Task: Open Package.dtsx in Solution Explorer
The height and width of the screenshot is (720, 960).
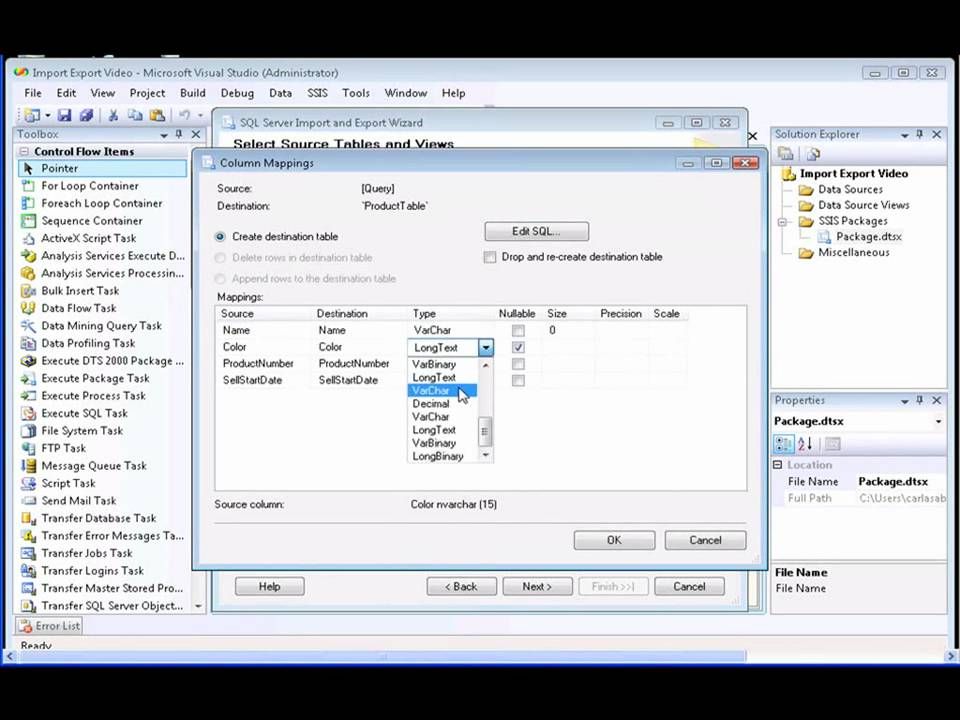Action: click(x=868, y=236)
